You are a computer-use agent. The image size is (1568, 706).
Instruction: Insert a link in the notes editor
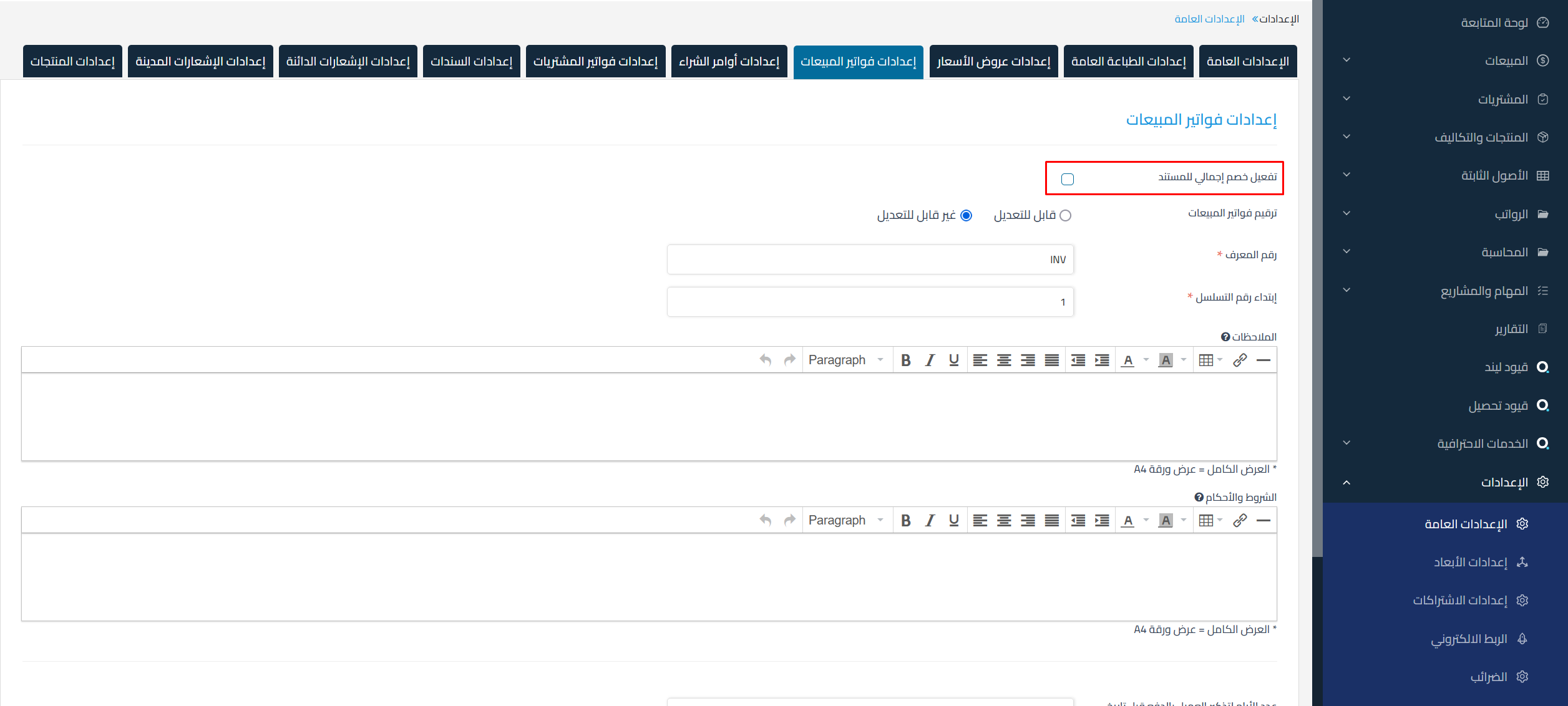point(1240,360)
